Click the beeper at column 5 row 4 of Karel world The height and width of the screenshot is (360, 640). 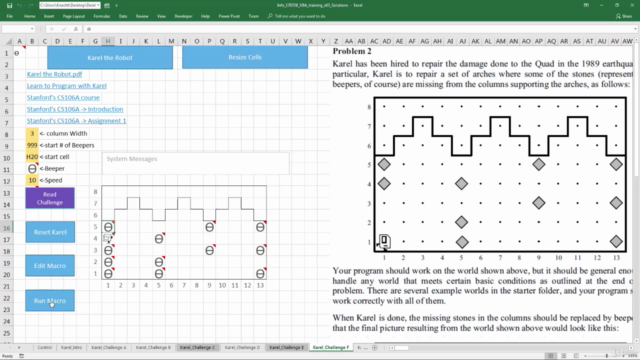[x=159, y=239]
